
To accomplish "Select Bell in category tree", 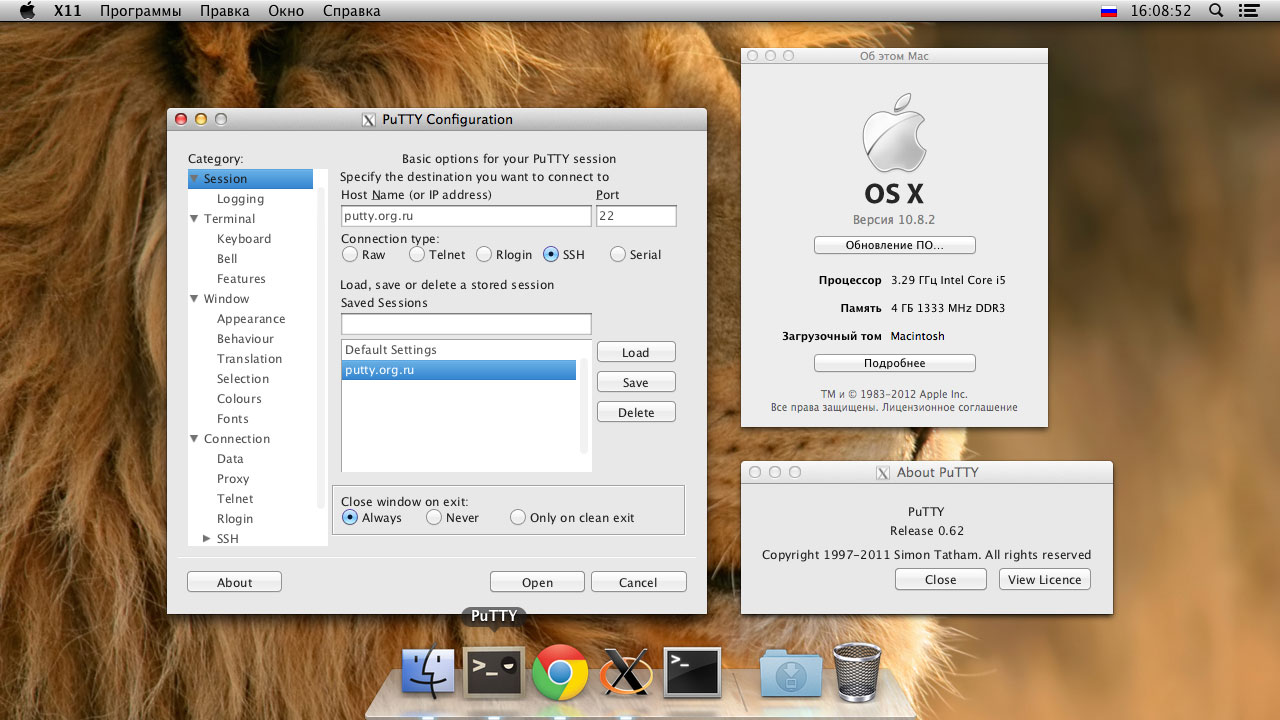I will [x=227, y=259].
